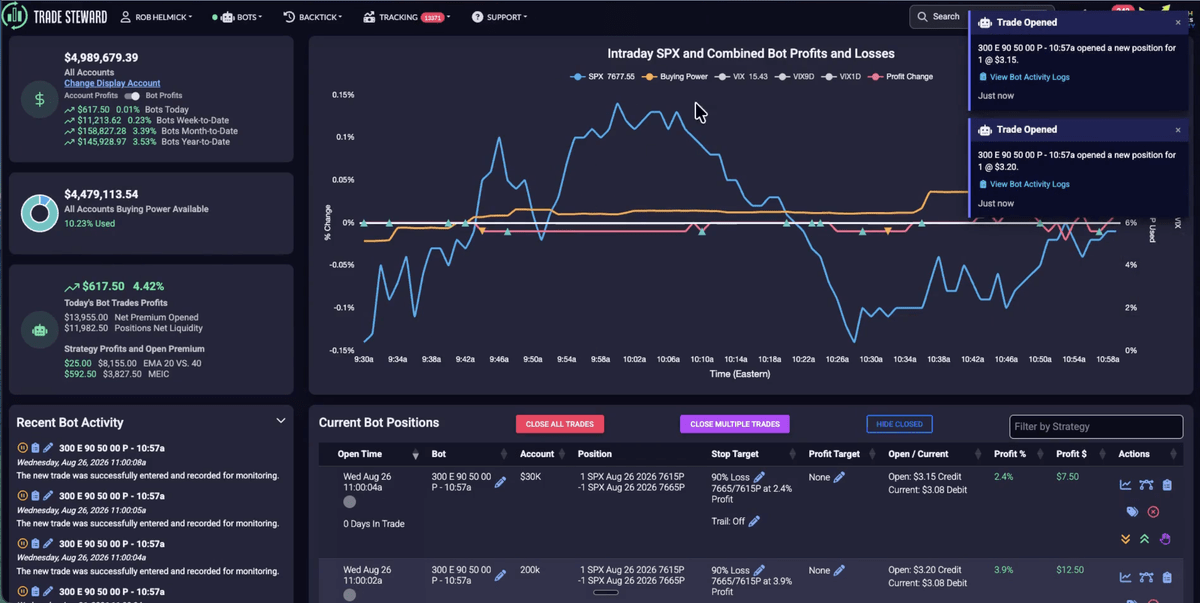Sort positions by Profit % column
Image resolution: width=1200 pixels, height=603 pixels.
pyautogui.click(x=1011, y=454)
